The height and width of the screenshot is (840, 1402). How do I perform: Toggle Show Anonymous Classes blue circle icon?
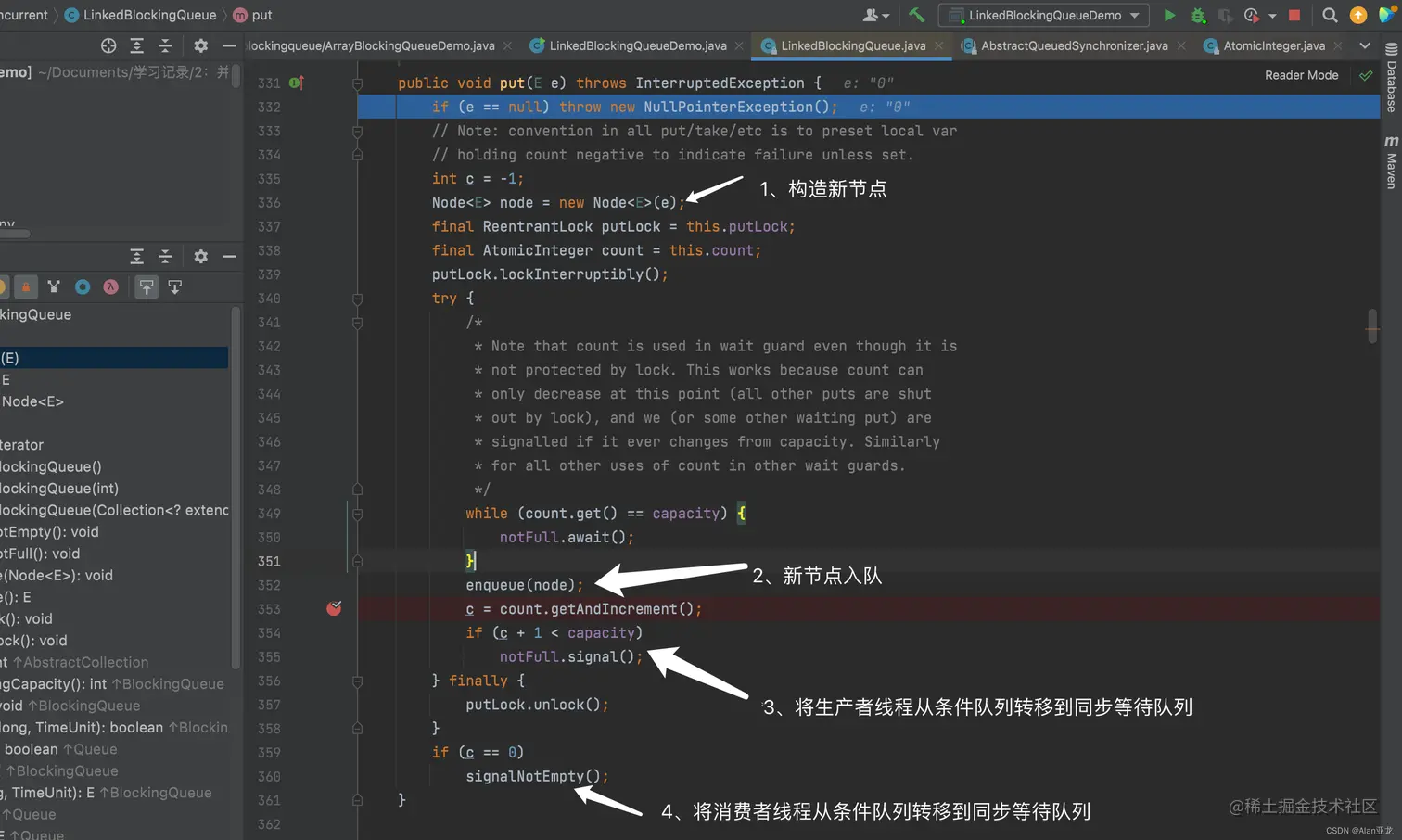coord(83,286)
